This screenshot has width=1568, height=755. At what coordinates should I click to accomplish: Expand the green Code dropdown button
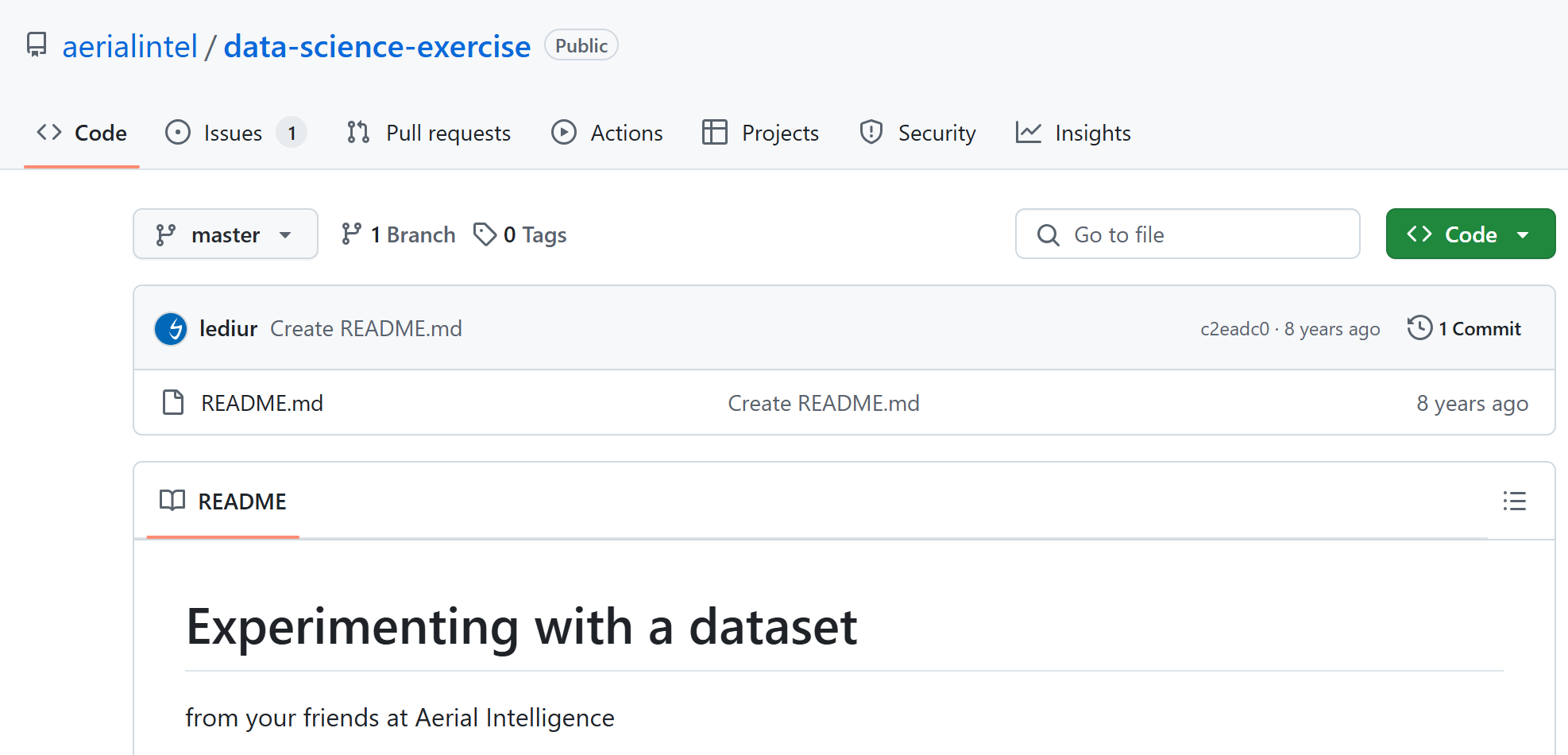[1470, 234]
